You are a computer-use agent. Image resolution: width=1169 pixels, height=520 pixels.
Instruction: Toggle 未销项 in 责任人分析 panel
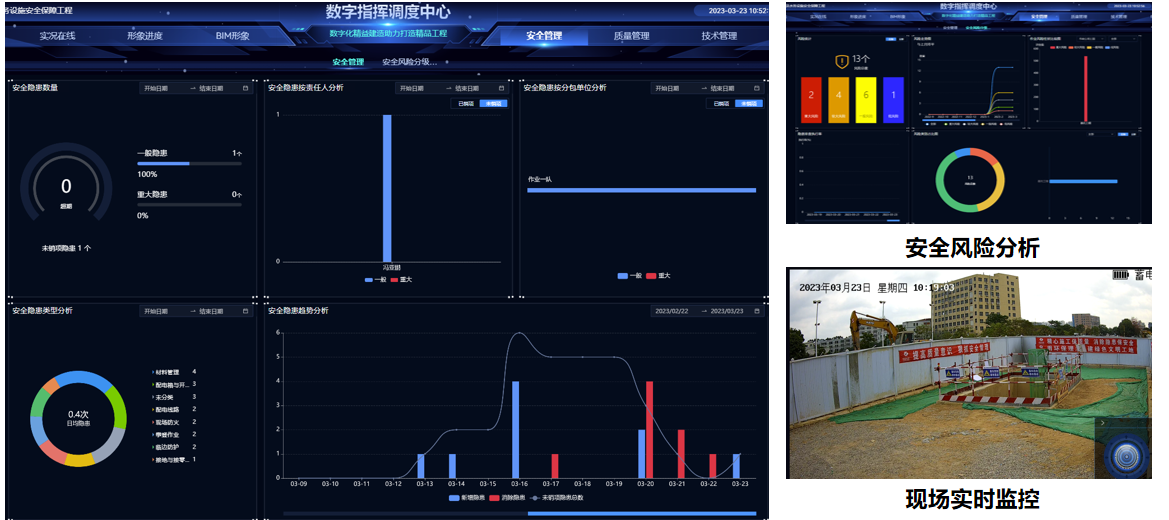click(x=493, y=103)
